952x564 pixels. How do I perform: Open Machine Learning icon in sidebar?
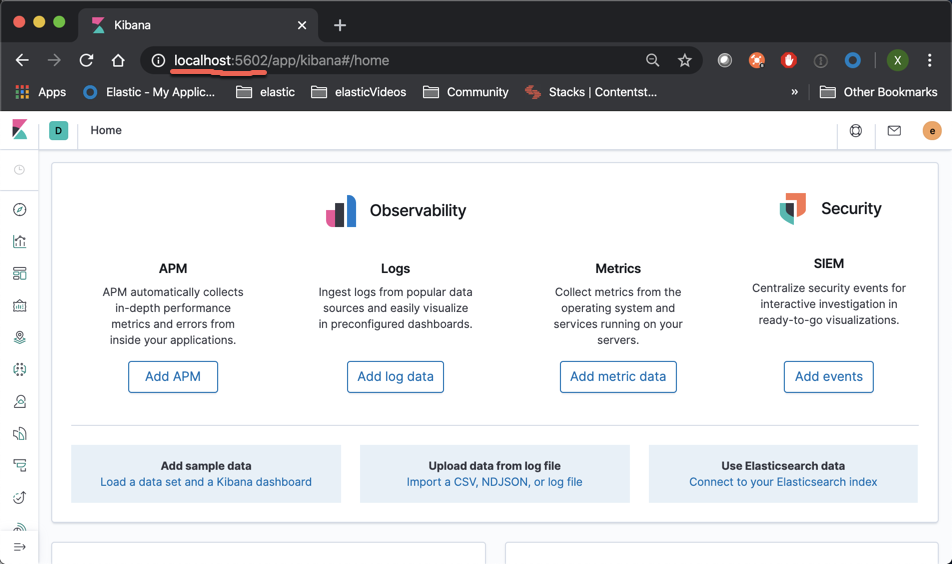click(19, 369)
